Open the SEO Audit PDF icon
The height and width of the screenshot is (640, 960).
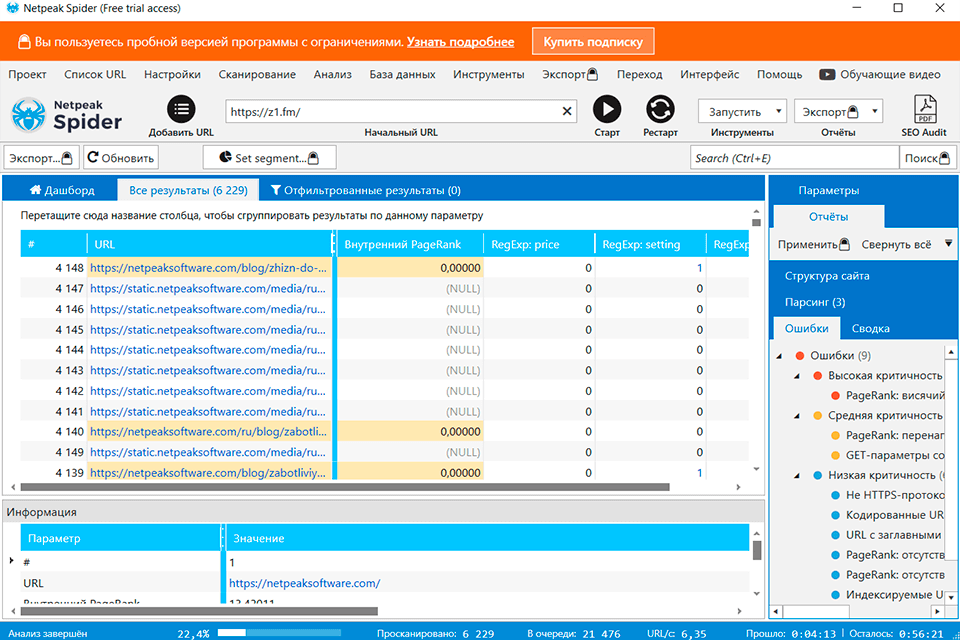(925, 109)
